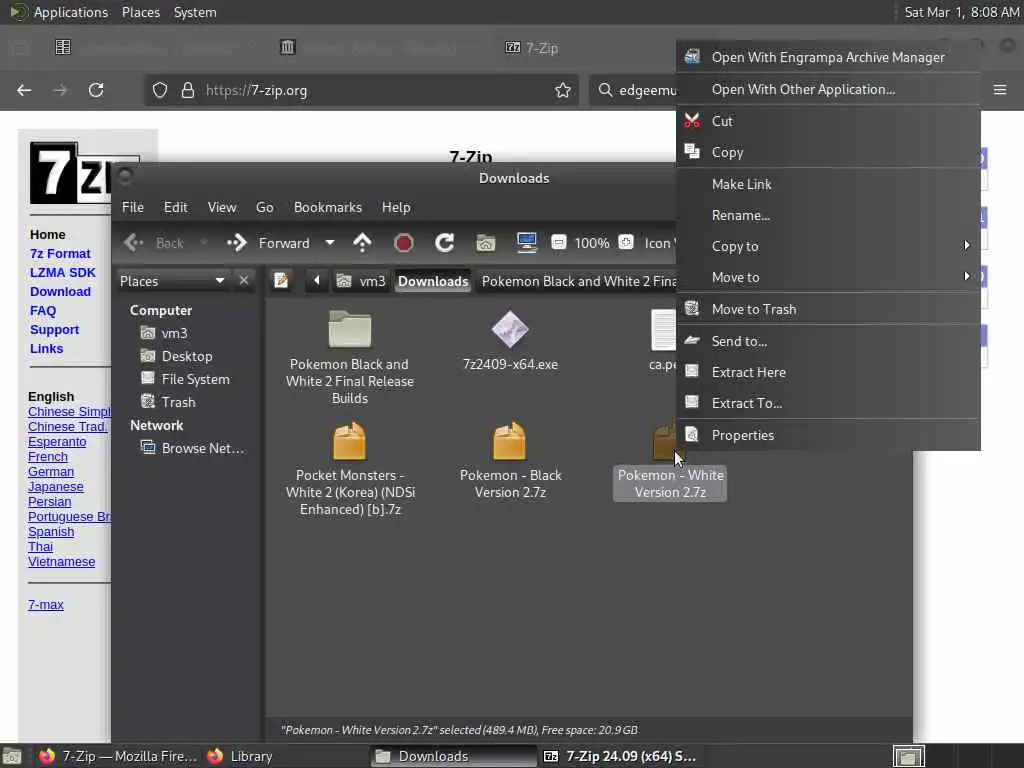Viewport: 1024px width, 768px height.
Task: Open the Forward history dropdown arrow
Action: pyautogui.click(x=330, y=243)
